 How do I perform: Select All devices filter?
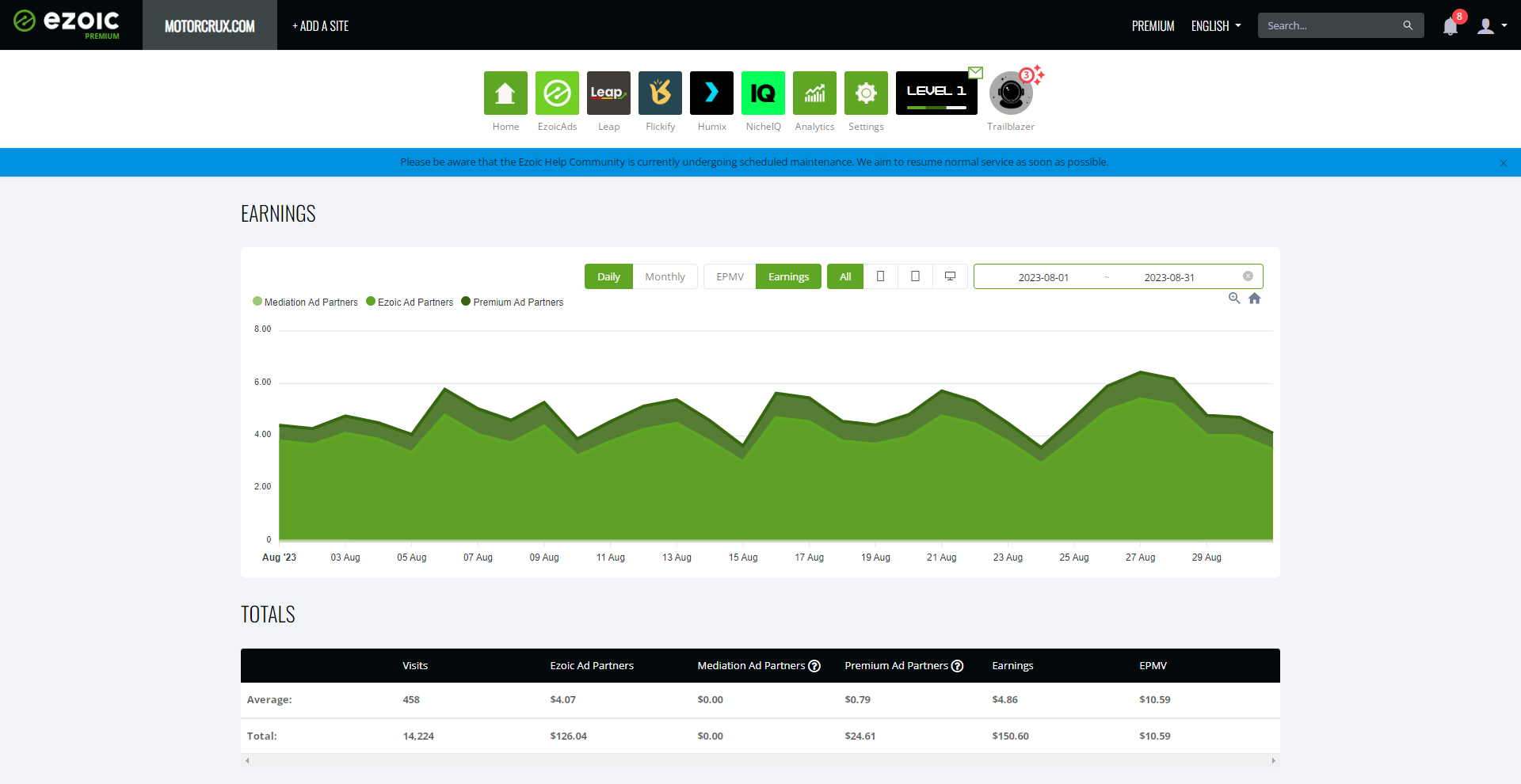tap(845, 276)
